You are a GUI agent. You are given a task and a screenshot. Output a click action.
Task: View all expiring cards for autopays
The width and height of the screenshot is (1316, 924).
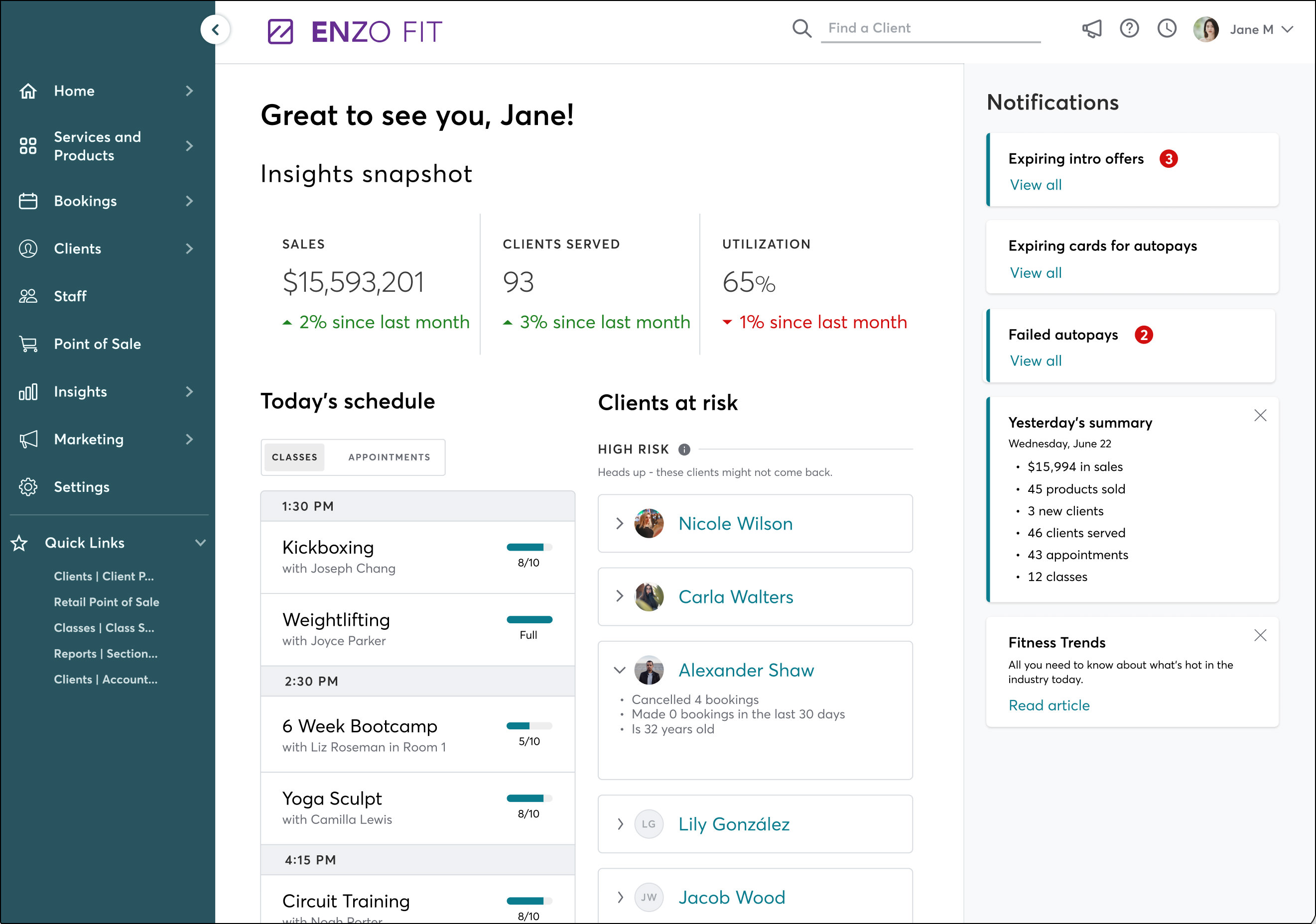click(1036, 273)
